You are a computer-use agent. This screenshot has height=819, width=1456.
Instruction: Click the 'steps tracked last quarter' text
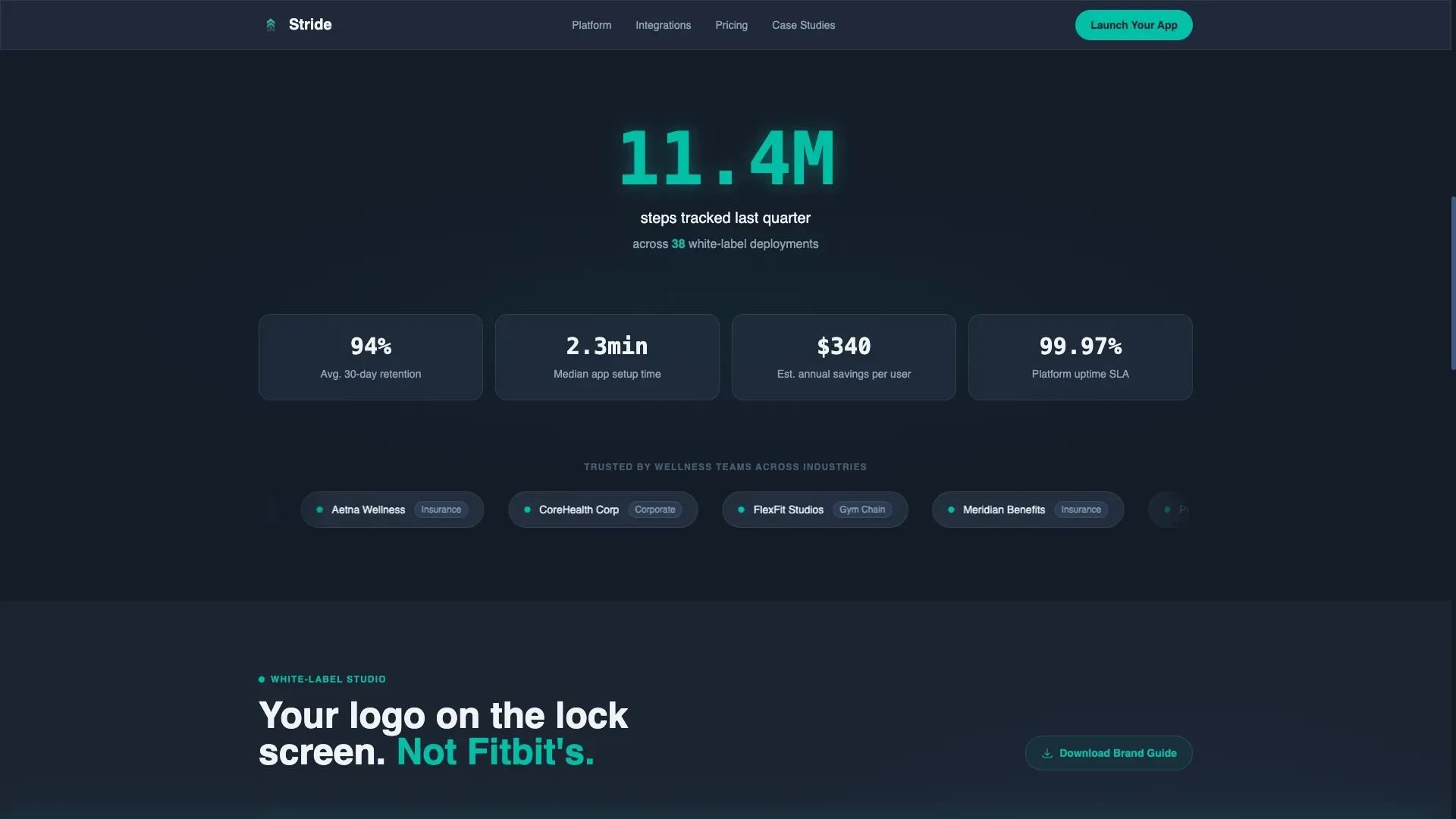click(x=726, y=218)
